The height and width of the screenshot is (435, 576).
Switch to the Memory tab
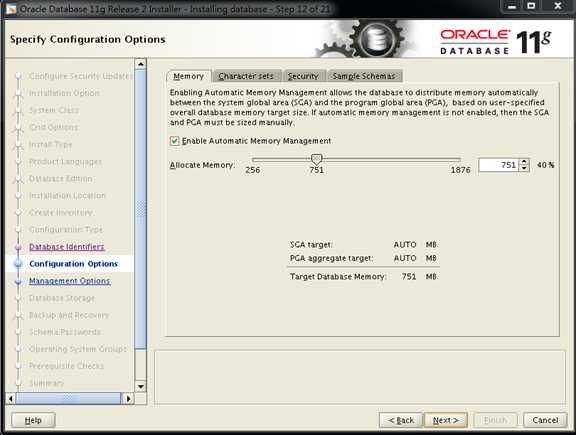click(x=188, y=76)
